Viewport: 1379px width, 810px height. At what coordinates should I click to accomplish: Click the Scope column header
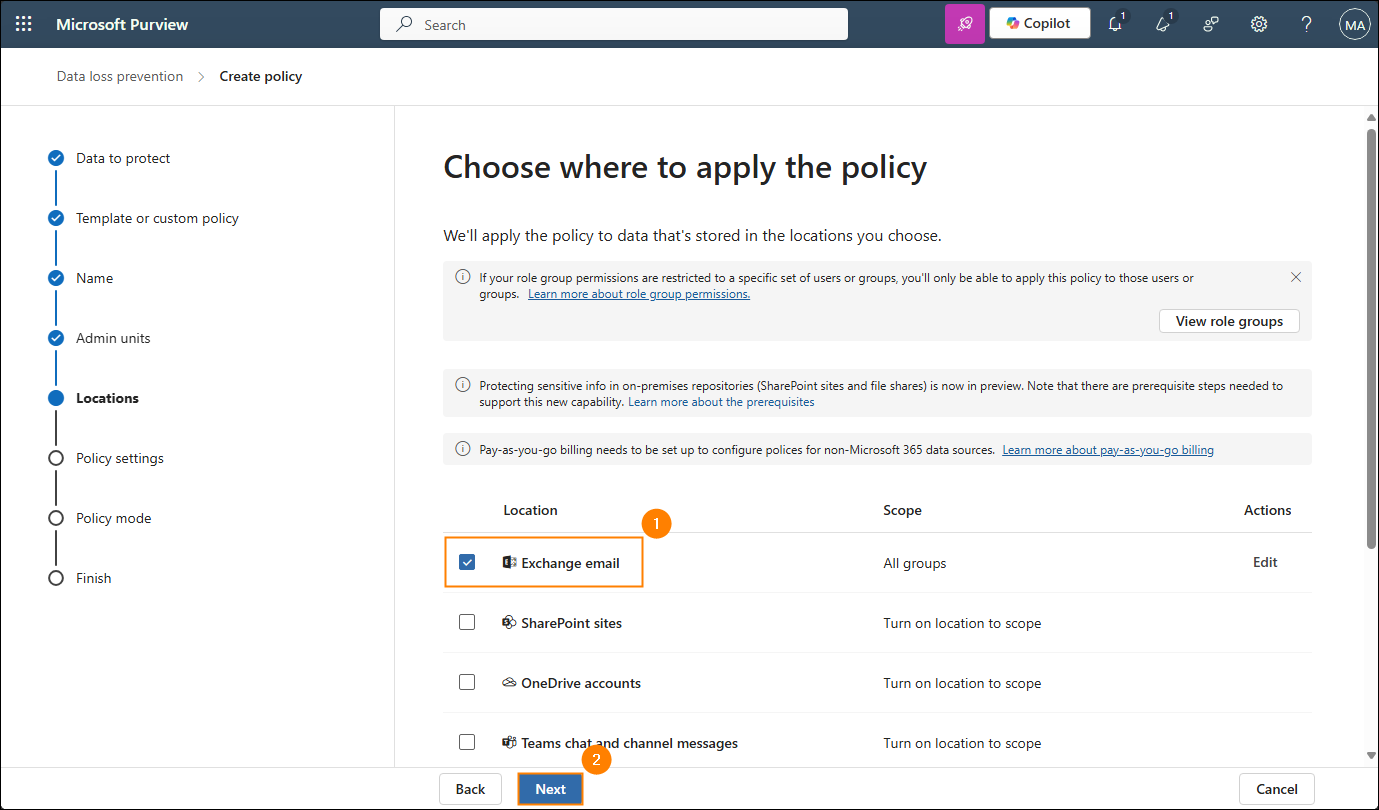pyautogui.click(x=902, y=510)
